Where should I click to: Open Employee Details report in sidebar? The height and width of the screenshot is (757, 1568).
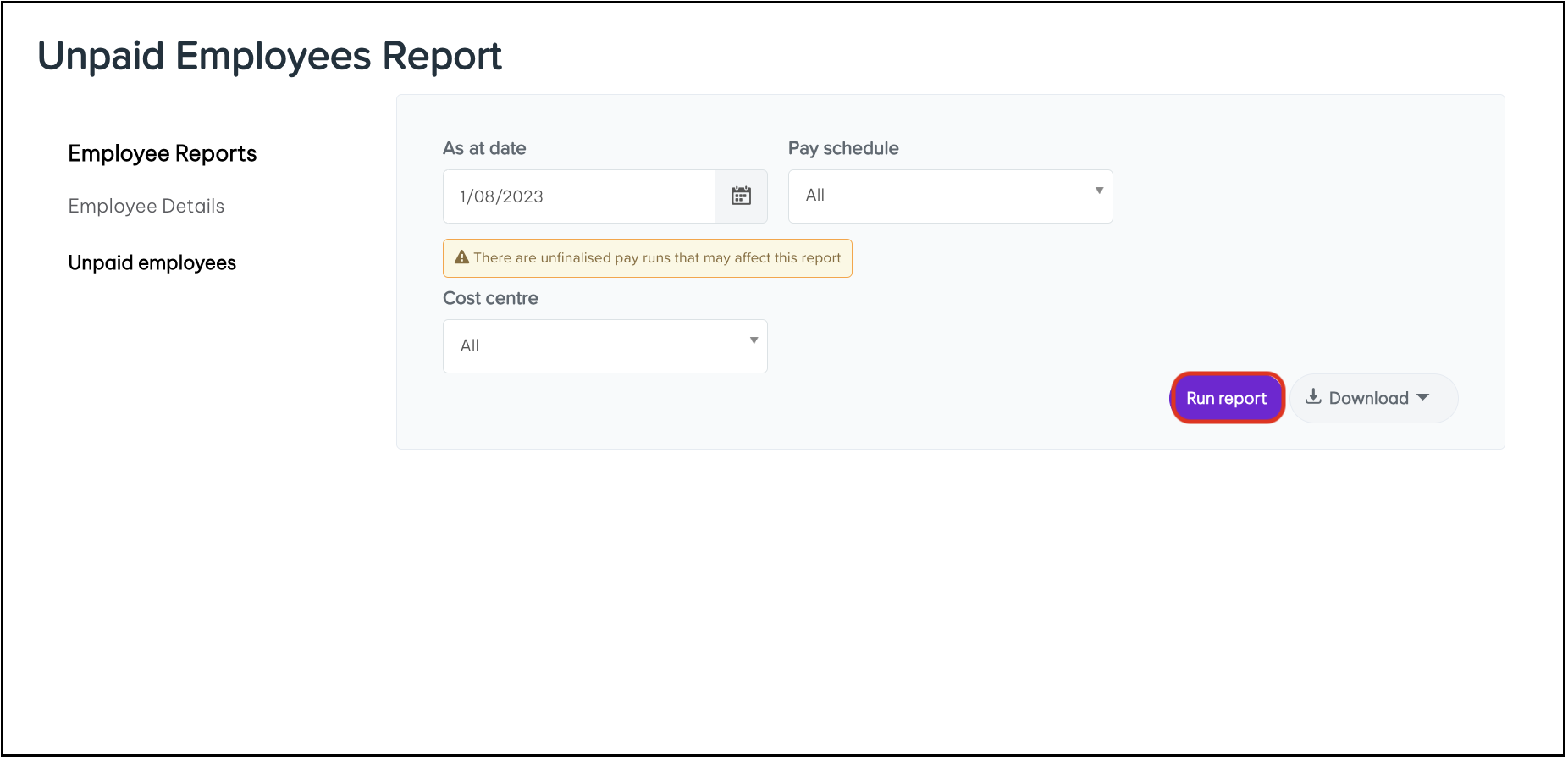pyautogui.click(x=146, y=206)
